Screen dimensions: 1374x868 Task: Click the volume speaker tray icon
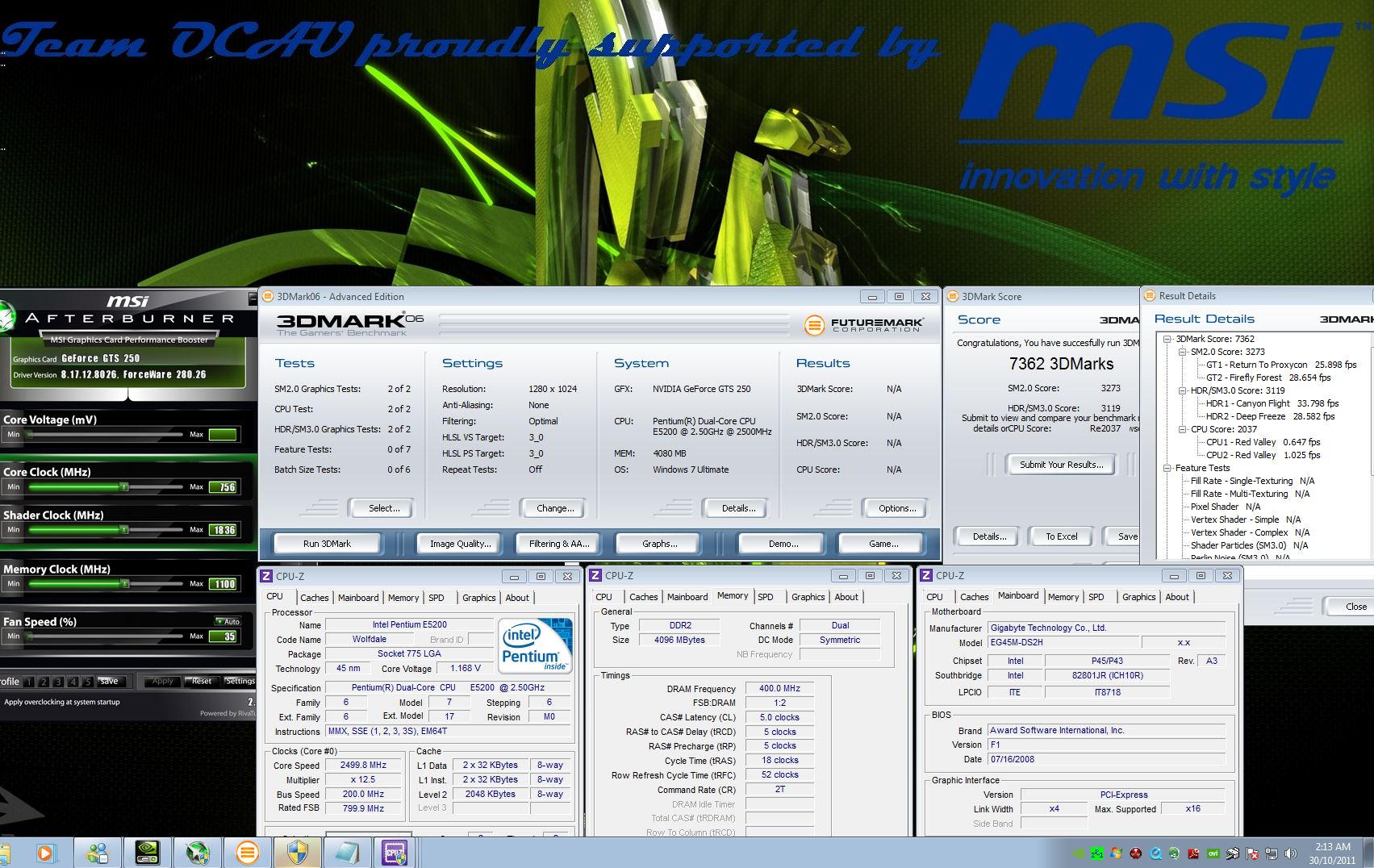tap(1290, 853)
